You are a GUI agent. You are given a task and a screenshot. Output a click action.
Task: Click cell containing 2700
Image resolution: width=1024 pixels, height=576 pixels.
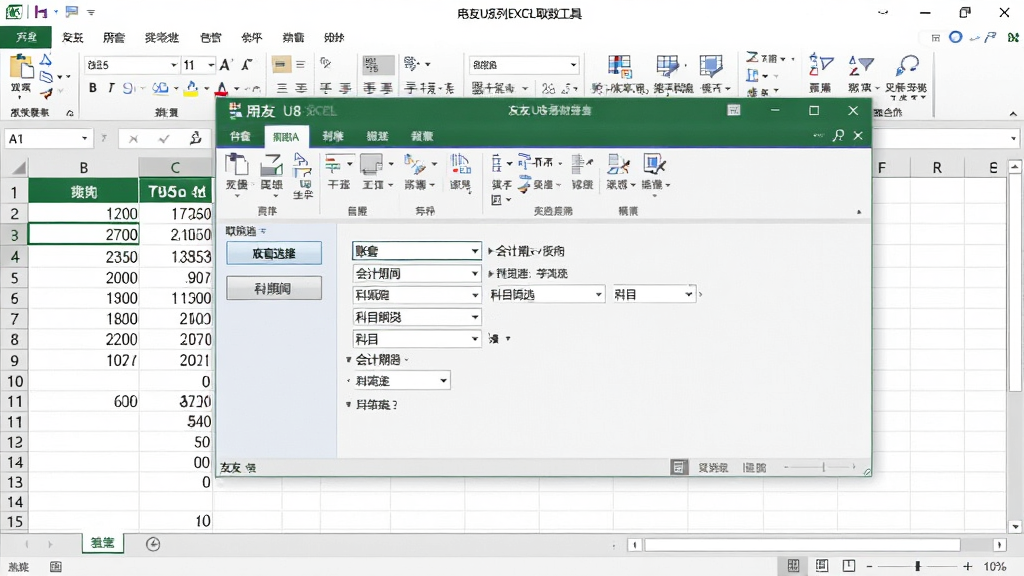(x=84, y=234)
